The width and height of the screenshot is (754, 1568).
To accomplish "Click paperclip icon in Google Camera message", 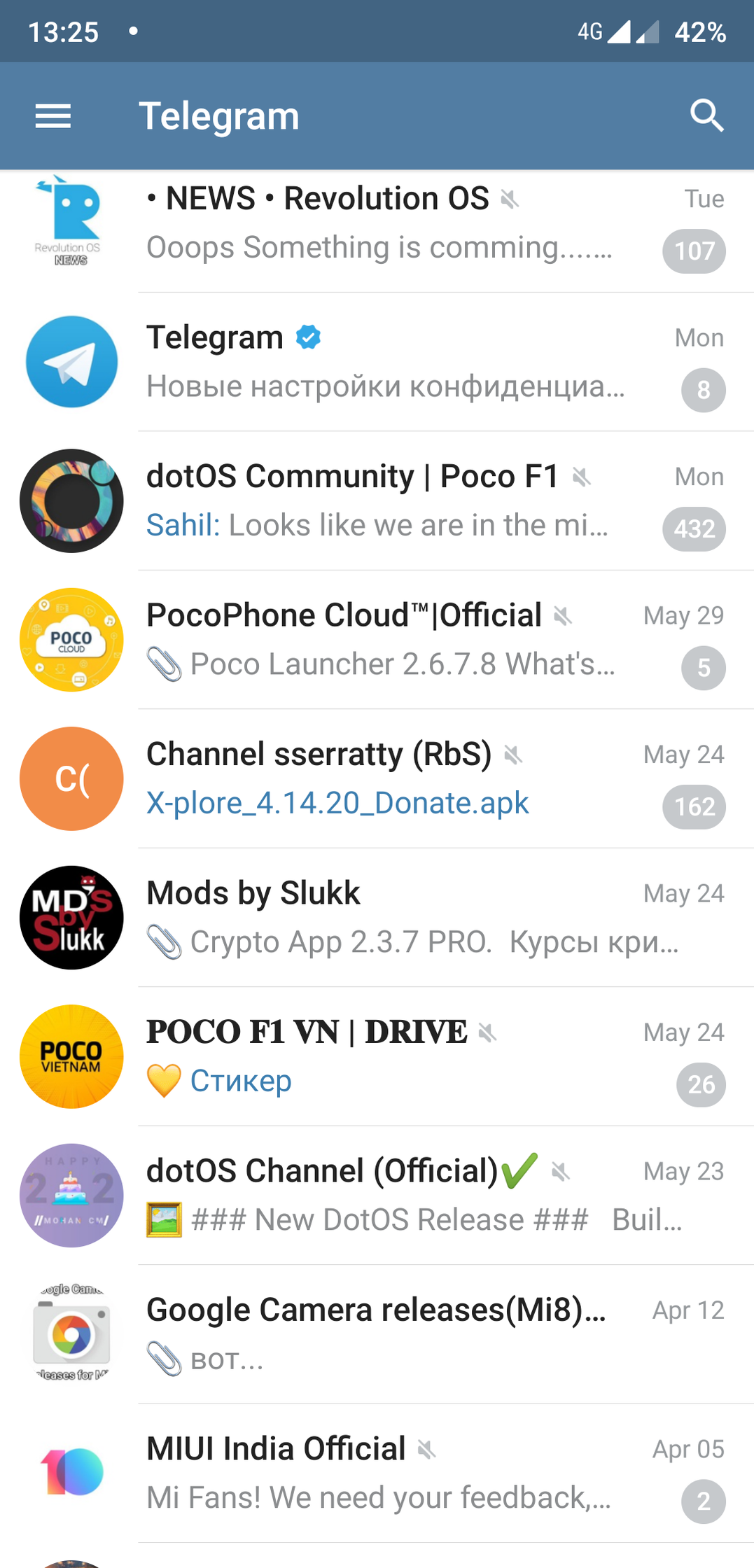I will click(x=164, y=1359).
